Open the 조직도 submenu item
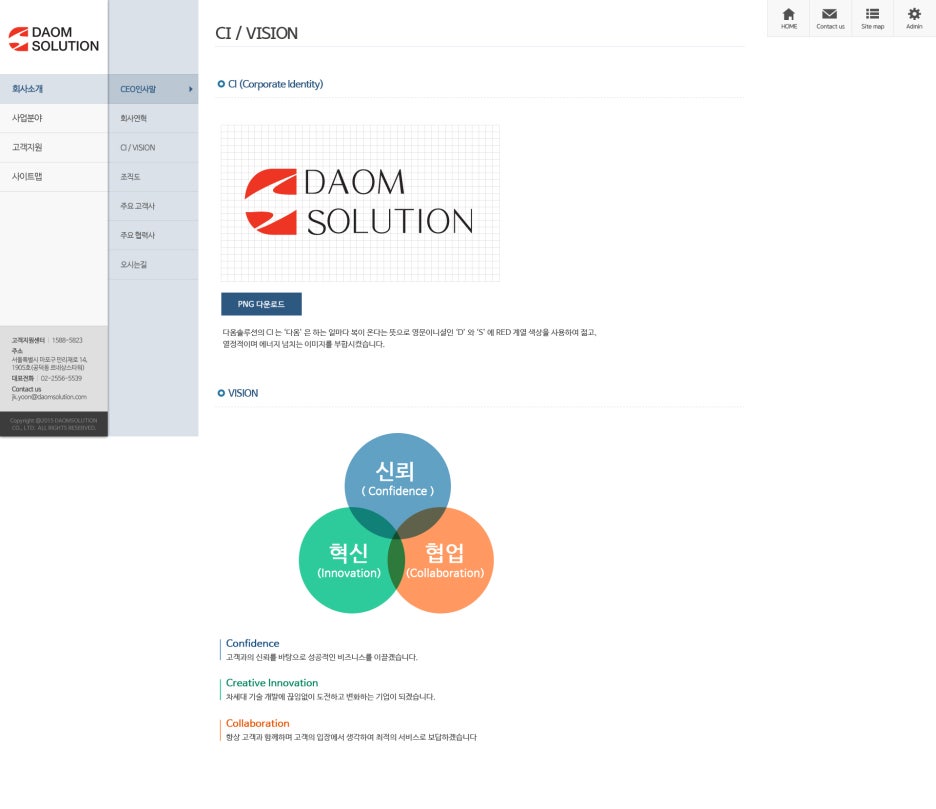Image resolution: width=936 pixels, height=809 pixels. pos(153,177)
